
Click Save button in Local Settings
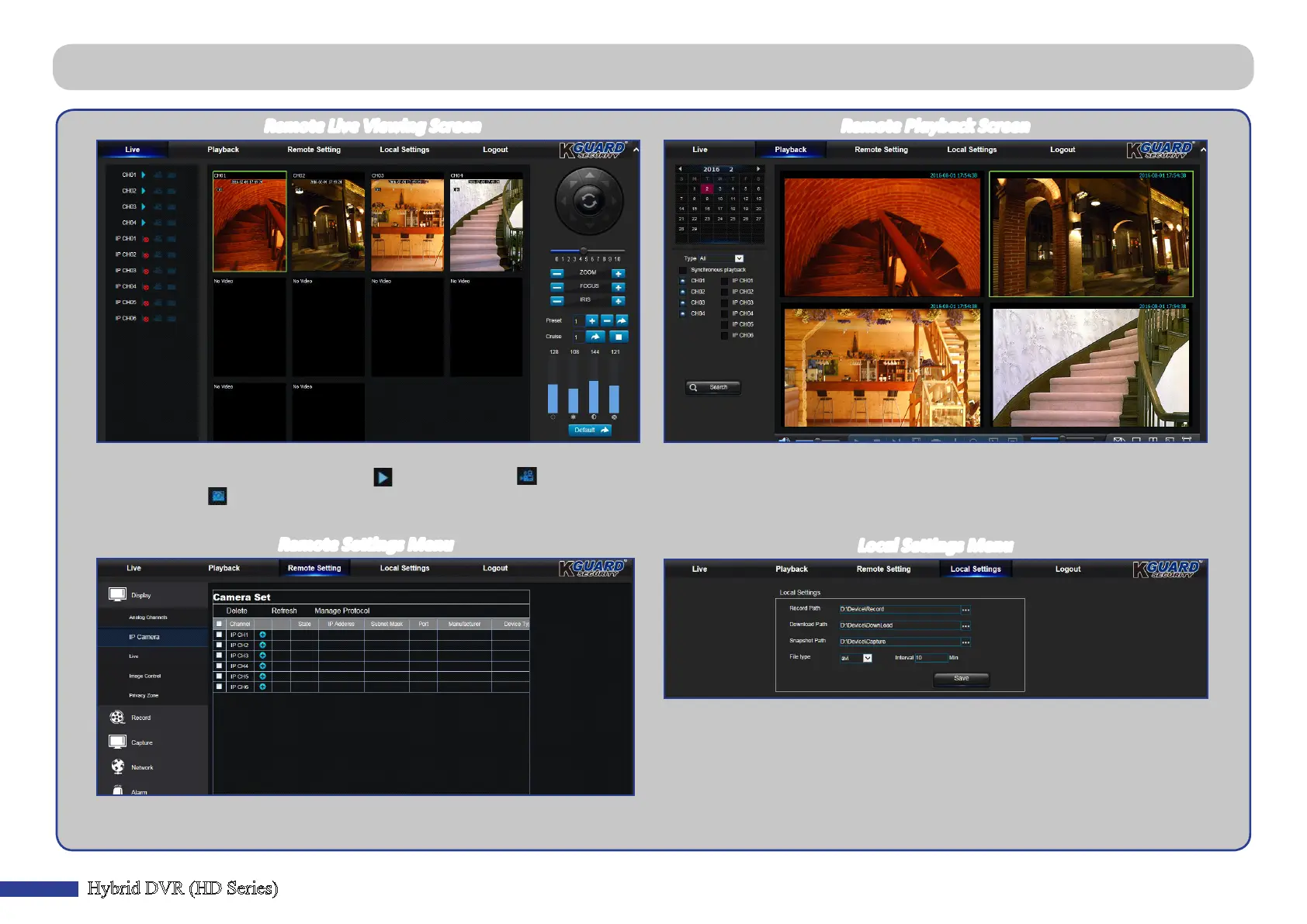961,679
